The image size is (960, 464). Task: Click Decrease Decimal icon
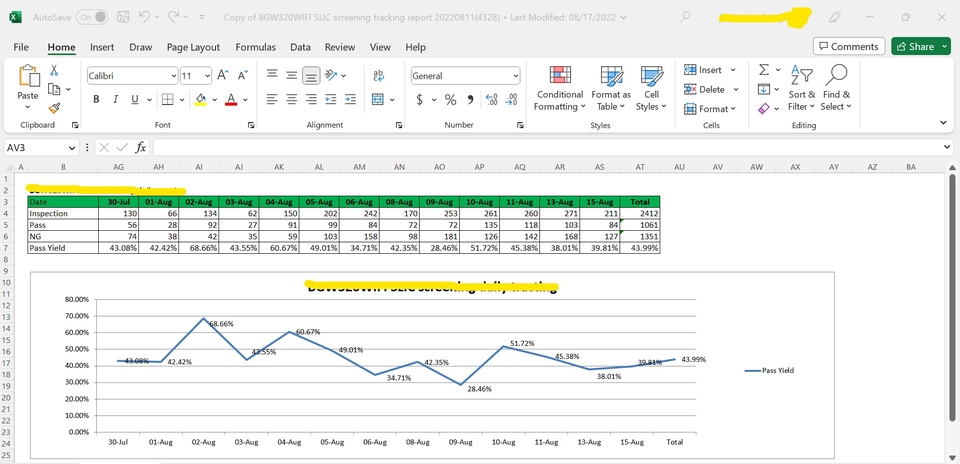point(511,99)
